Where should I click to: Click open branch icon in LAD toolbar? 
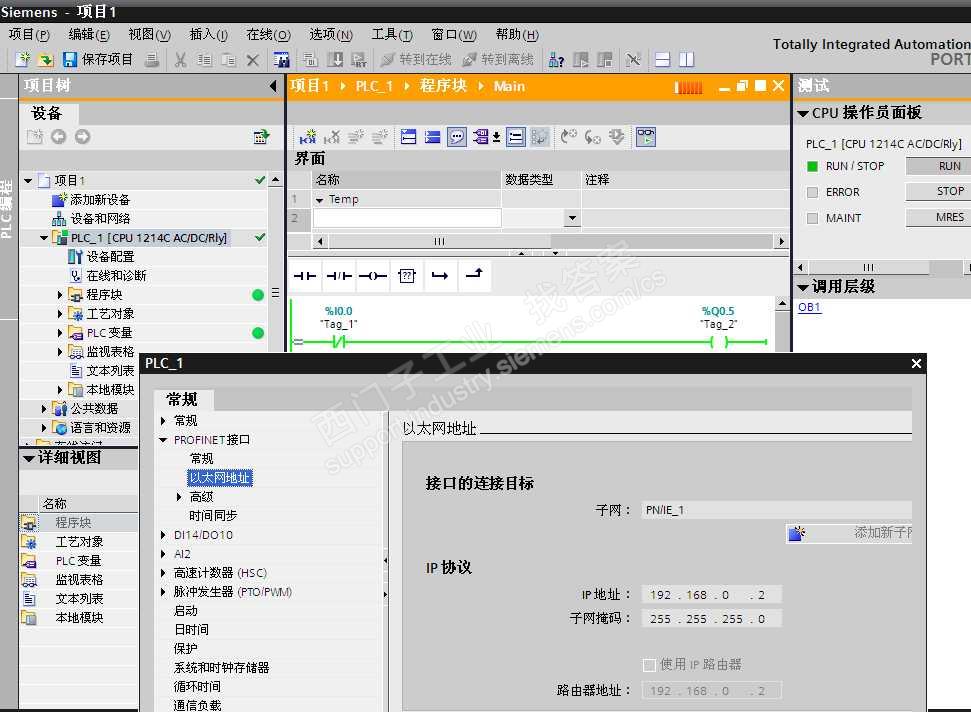(x=440, y=276)
